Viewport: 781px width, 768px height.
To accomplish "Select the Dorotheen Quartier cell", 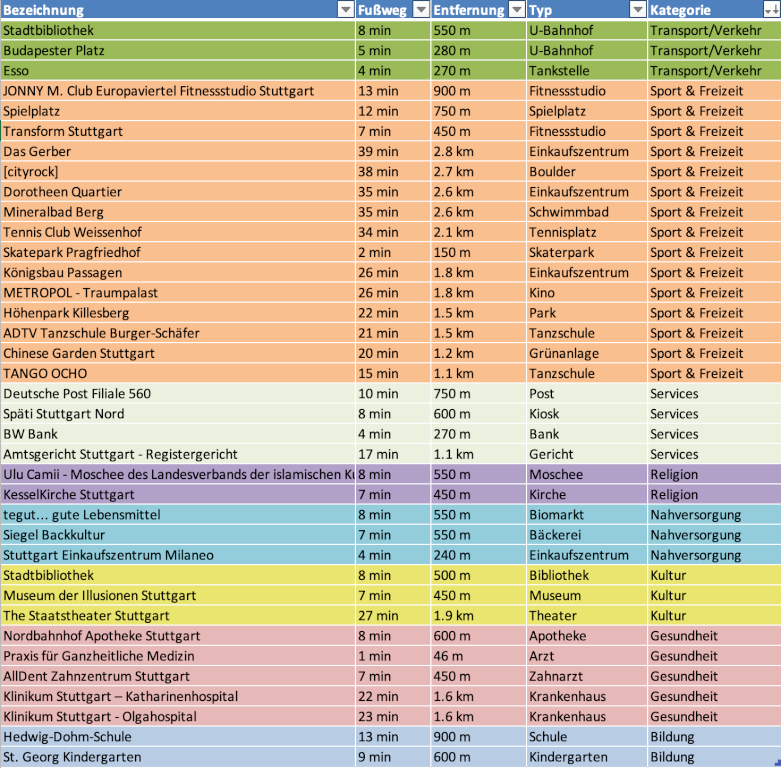I will (178, 192).
